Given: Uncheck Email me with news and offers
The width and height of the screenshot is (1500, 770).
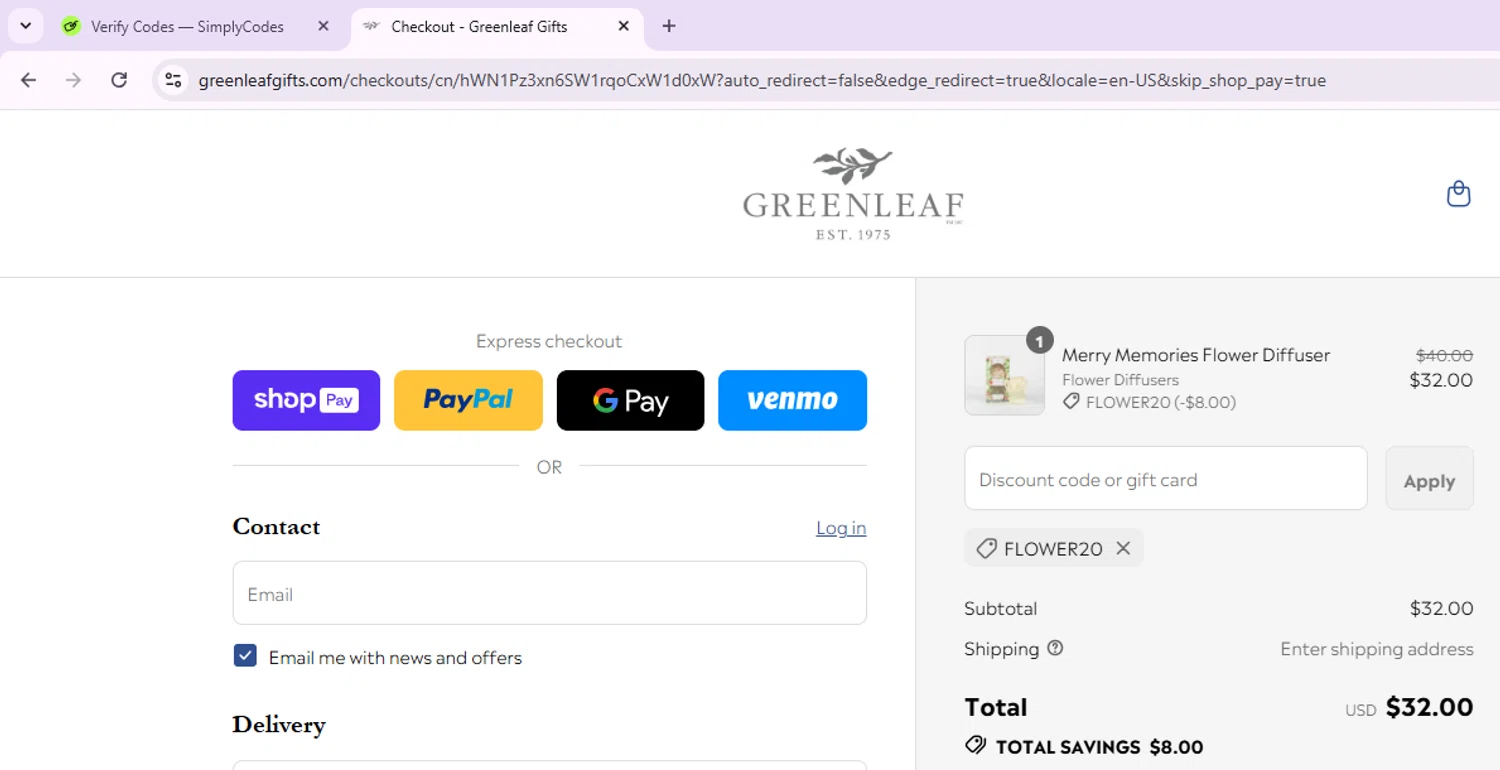Looking at the screenshot, I should point(245,656).
